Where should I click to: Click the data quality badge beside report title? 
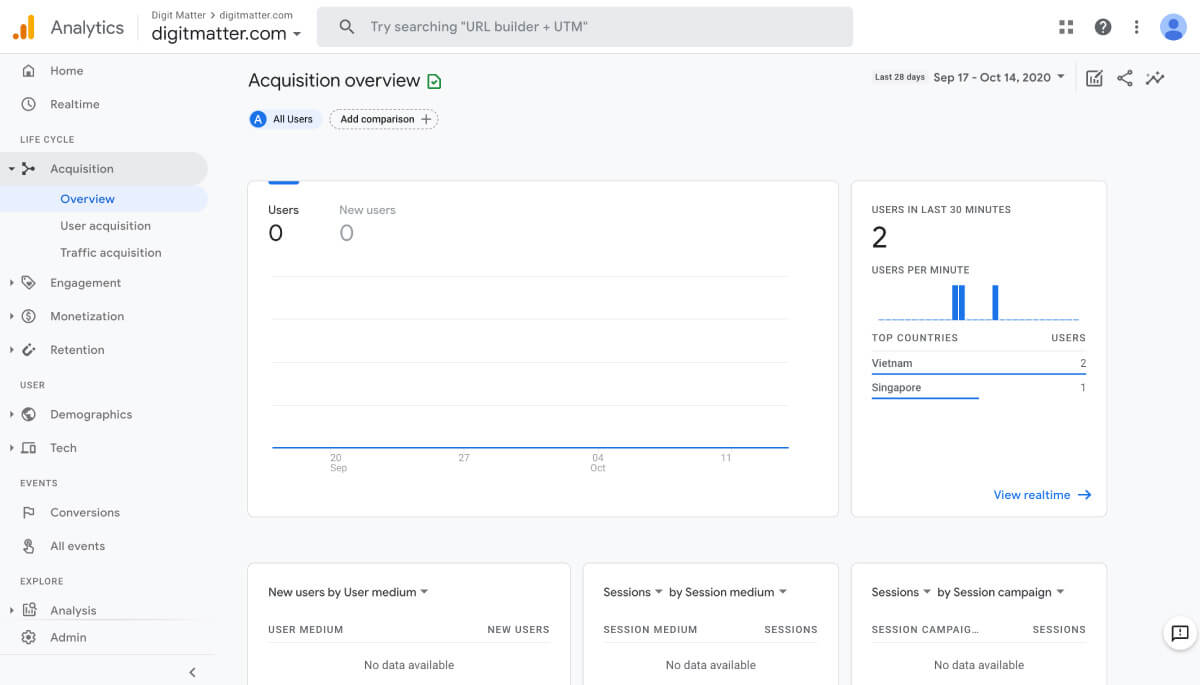432,80
